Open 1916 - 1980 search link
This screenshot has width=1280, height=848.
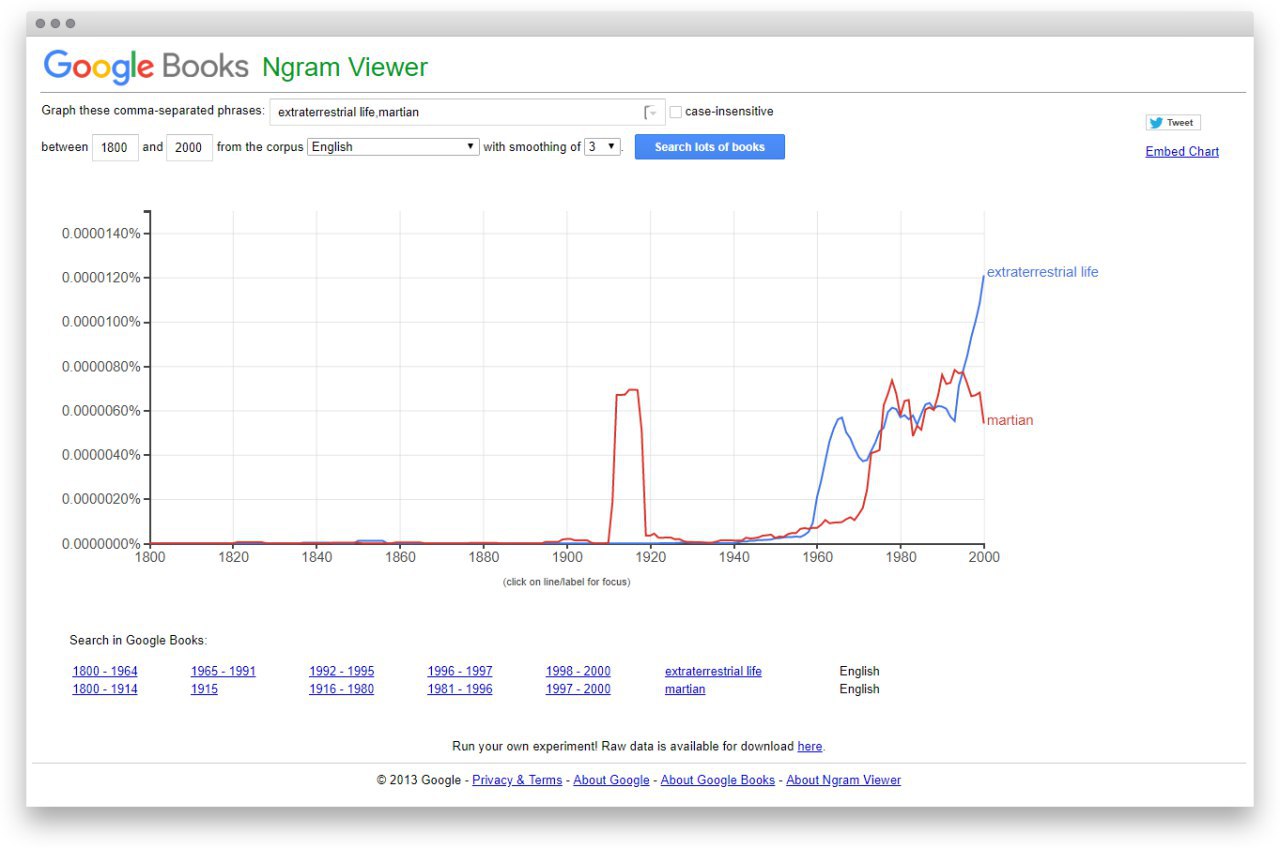(x=341, y=689)
